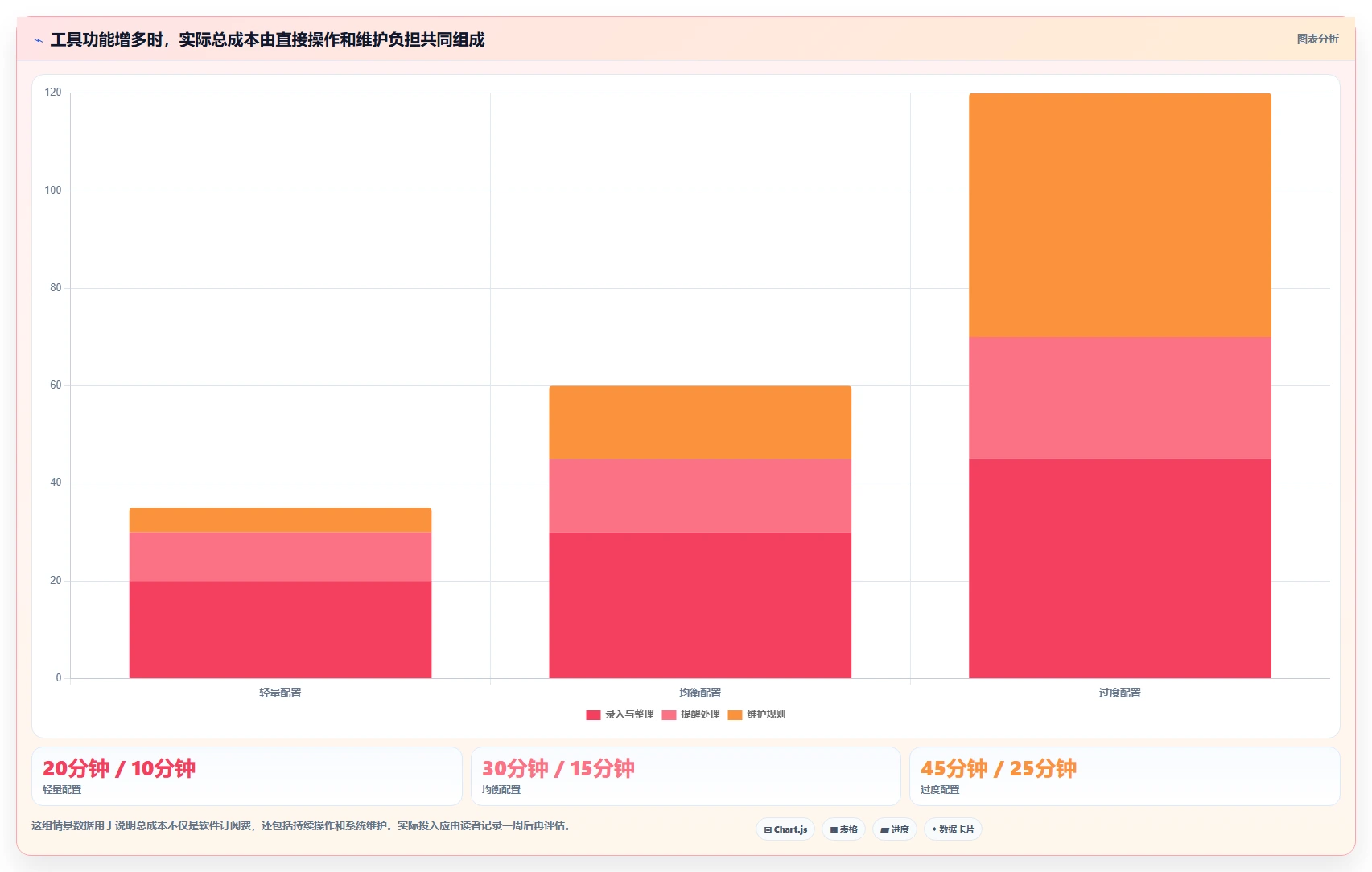Click the 图表分析 label in the header

[1317, 39]
